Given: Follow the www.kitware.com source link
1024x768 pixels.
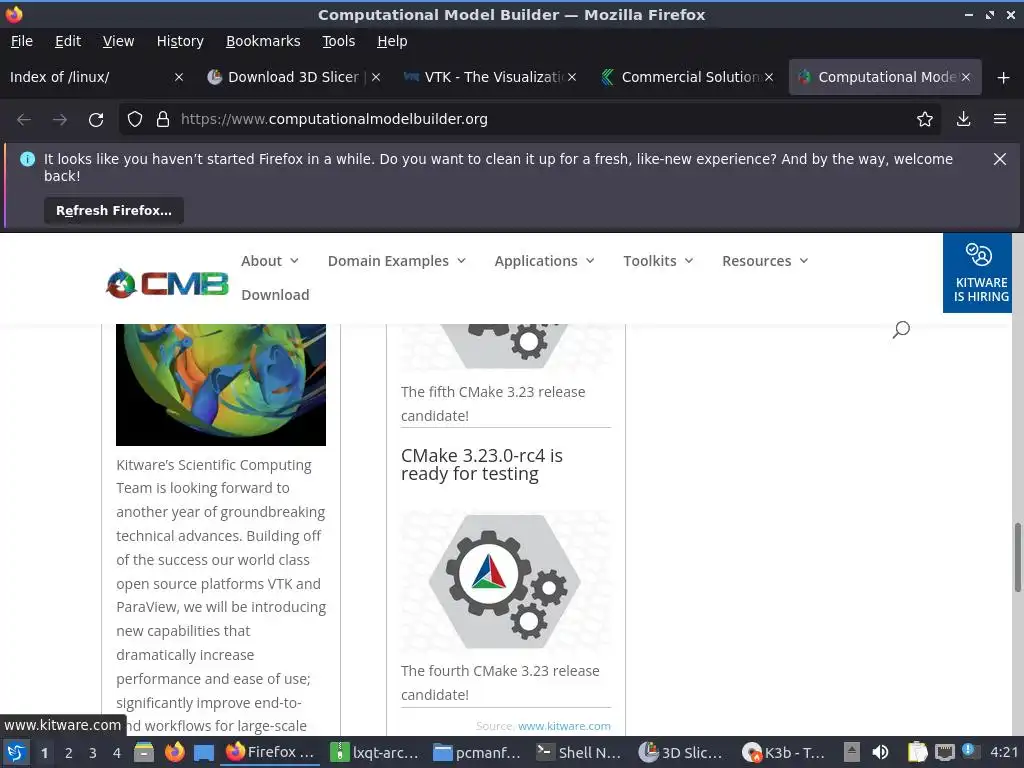Looking at the screenshot, I should [564, 726].
